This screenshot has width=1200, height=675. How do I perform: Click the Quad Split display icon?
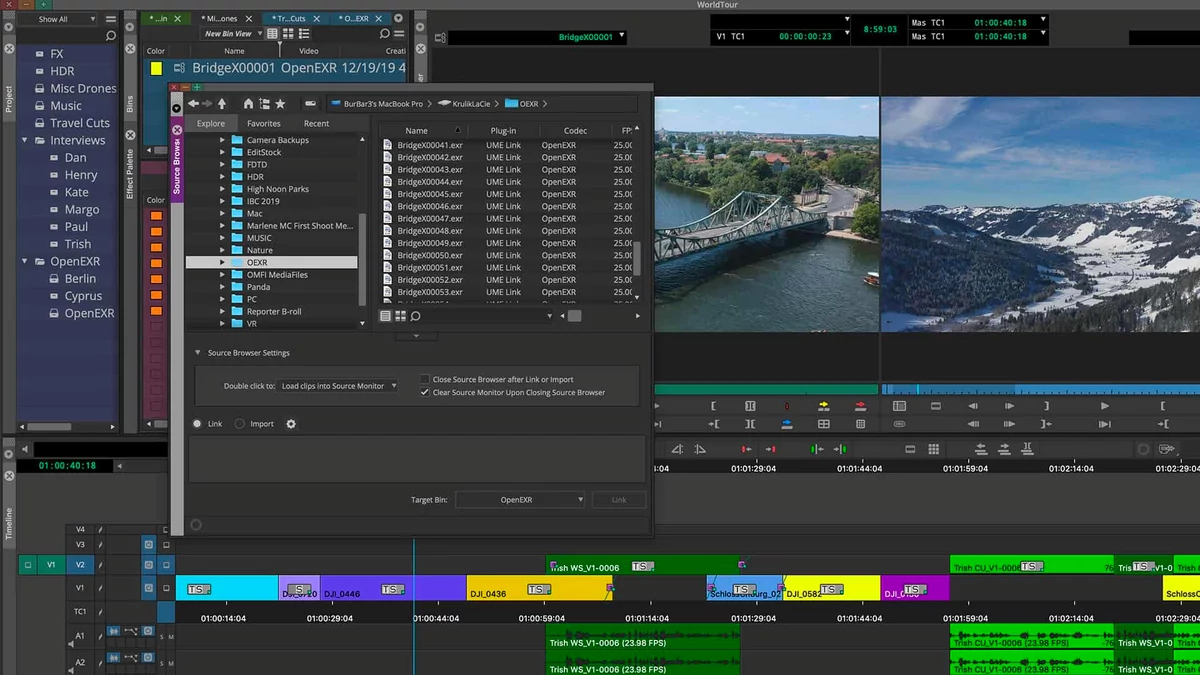pos(823,424)
